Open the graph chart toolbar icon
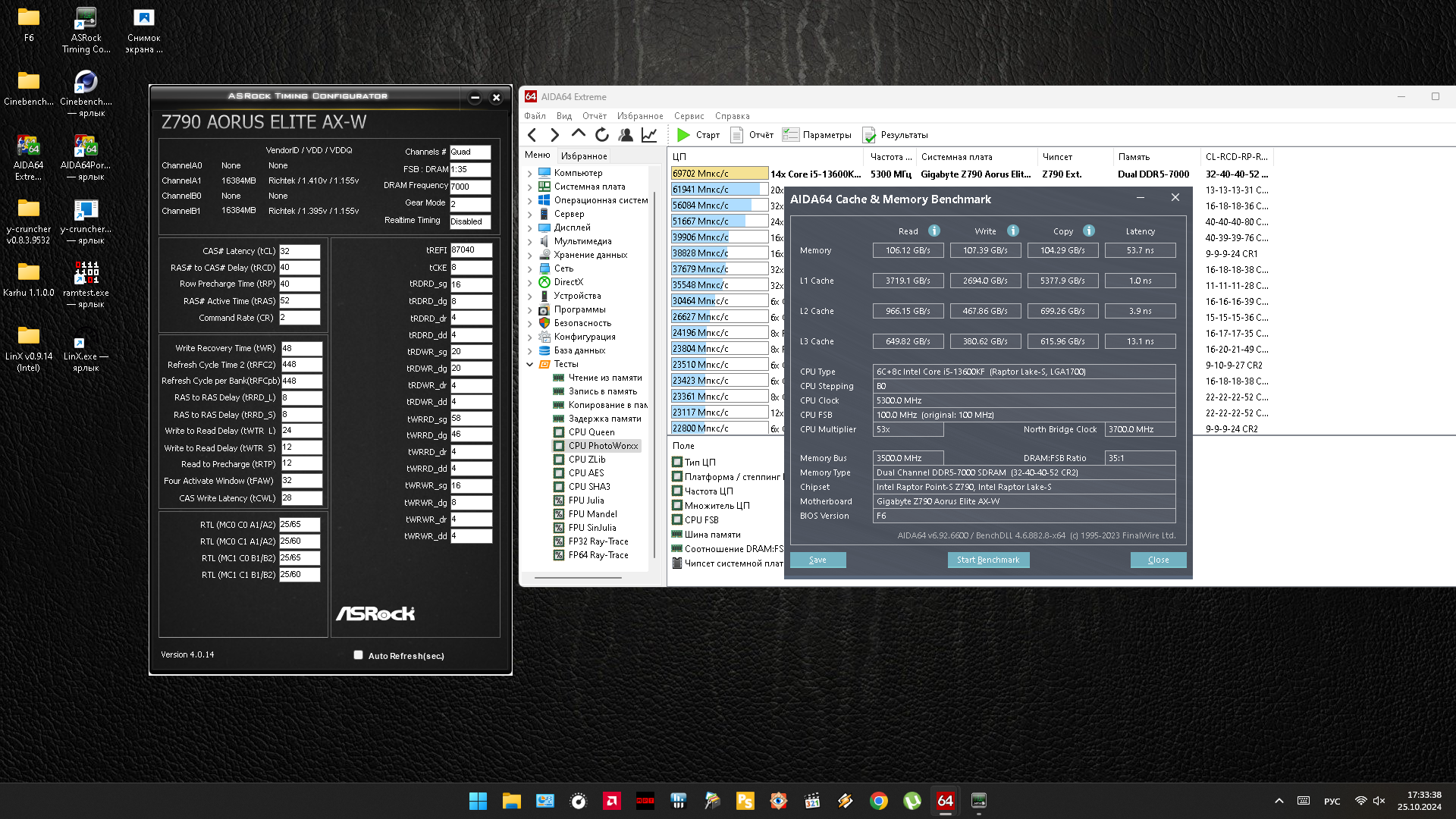 tap(649, 135)
